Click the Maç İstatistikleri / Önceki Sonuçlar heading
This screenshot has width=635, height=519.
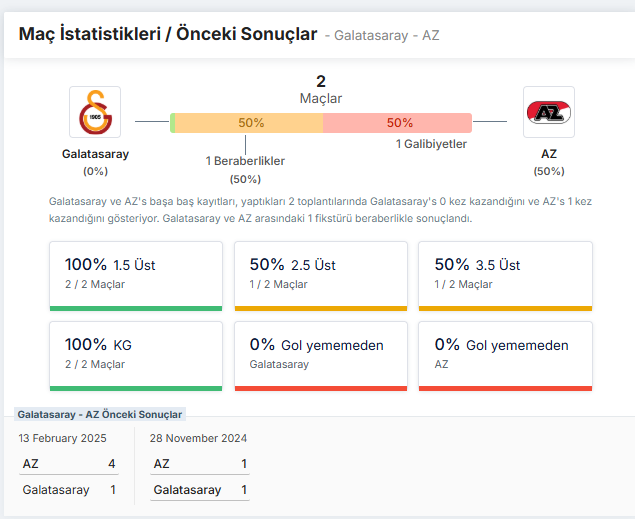click(x=168, y=34)
